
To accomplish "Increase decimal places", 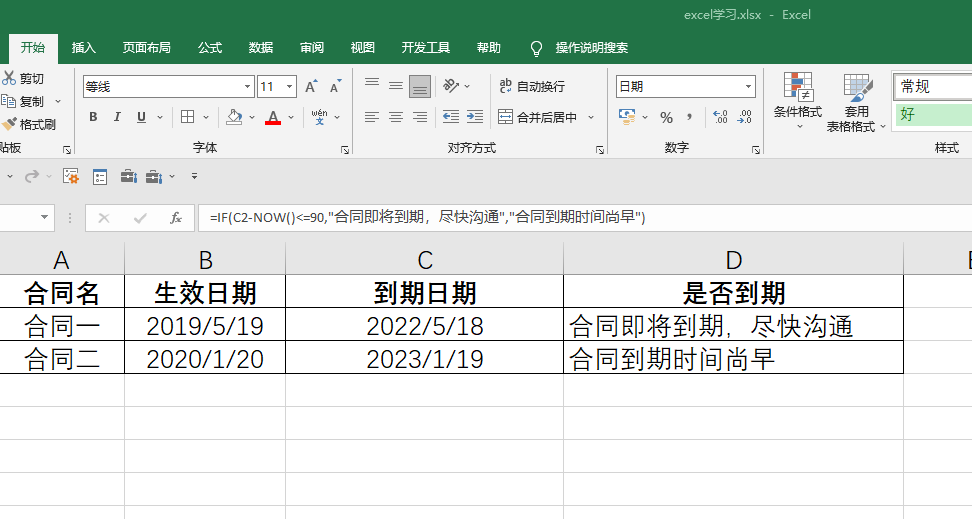I will coord(720,117).
